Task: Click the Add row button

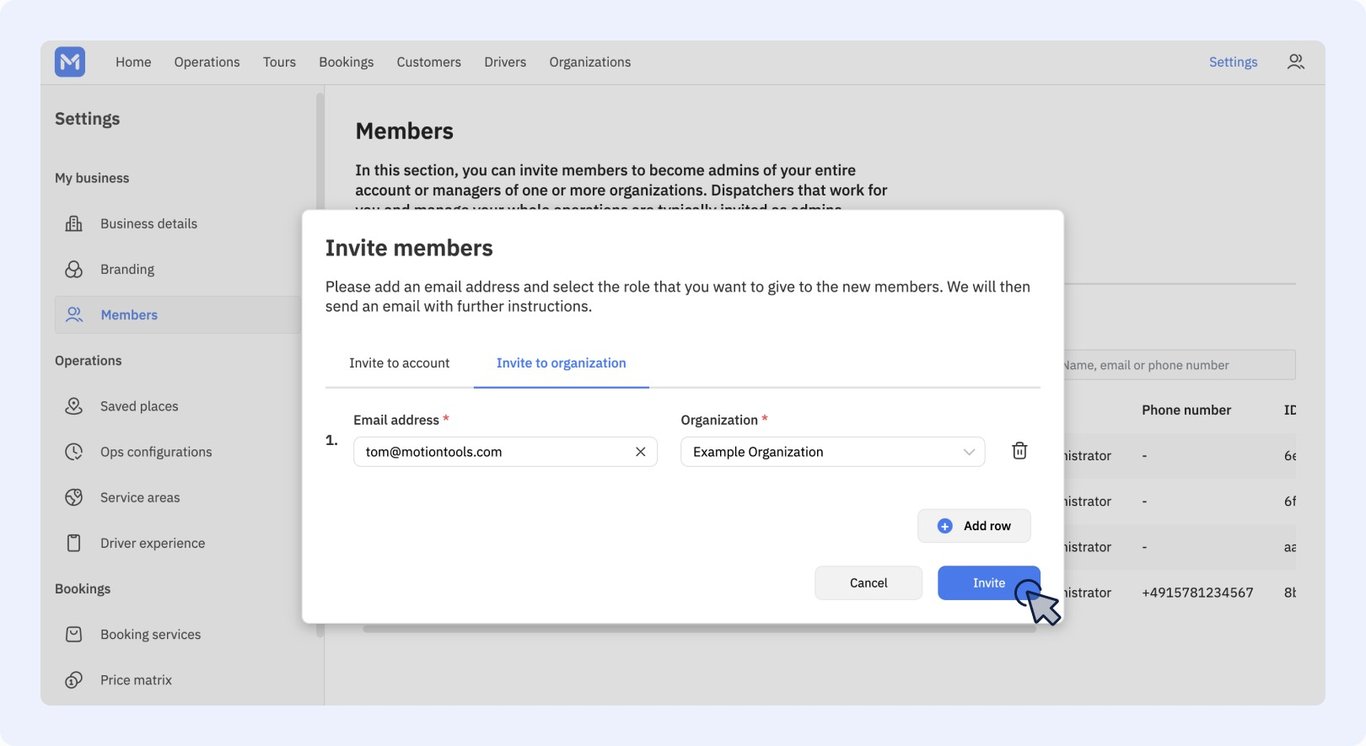Action: 974,526
